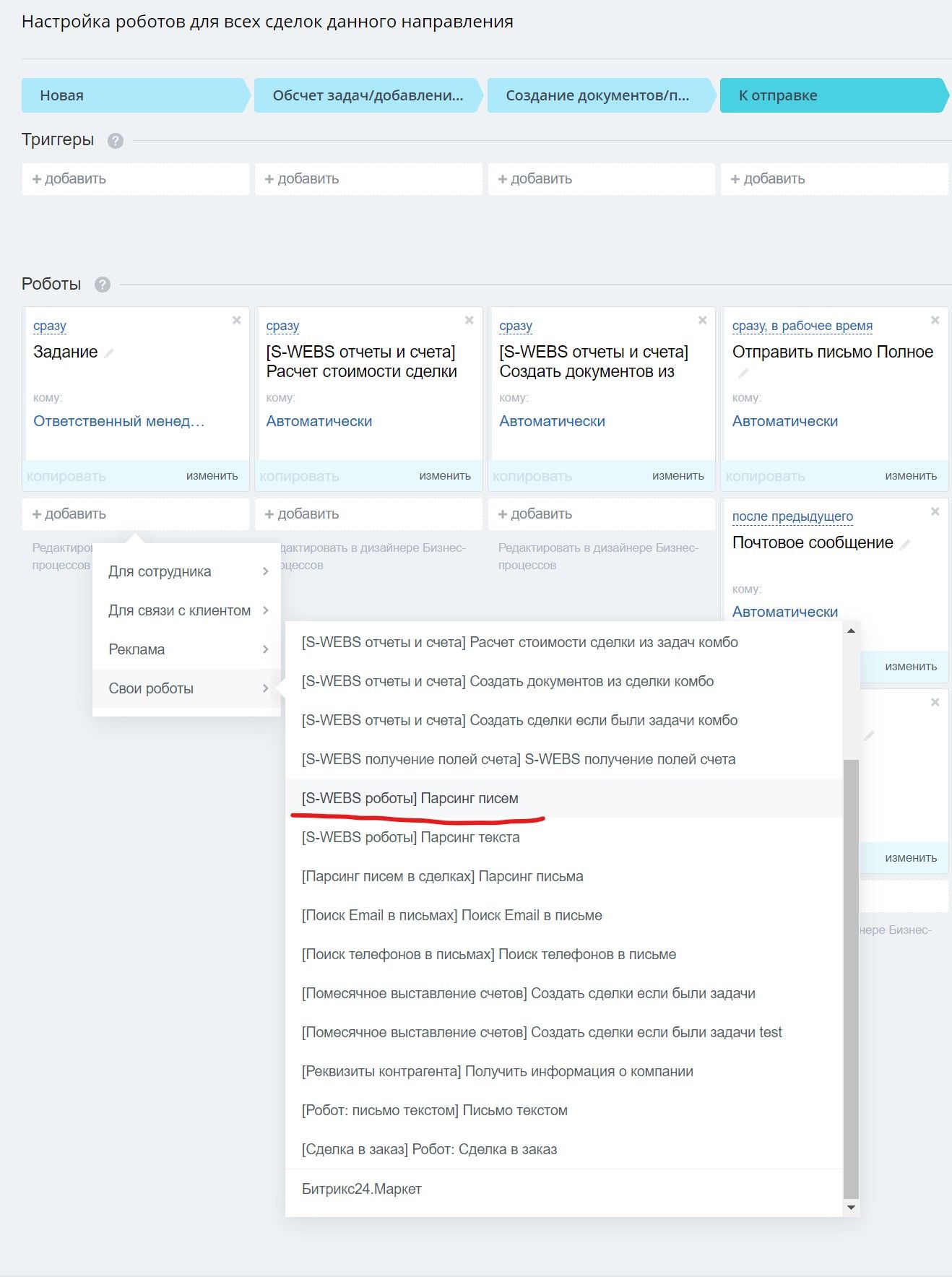Click изменить on the Почтовое сообщение robot

point(911,667)
